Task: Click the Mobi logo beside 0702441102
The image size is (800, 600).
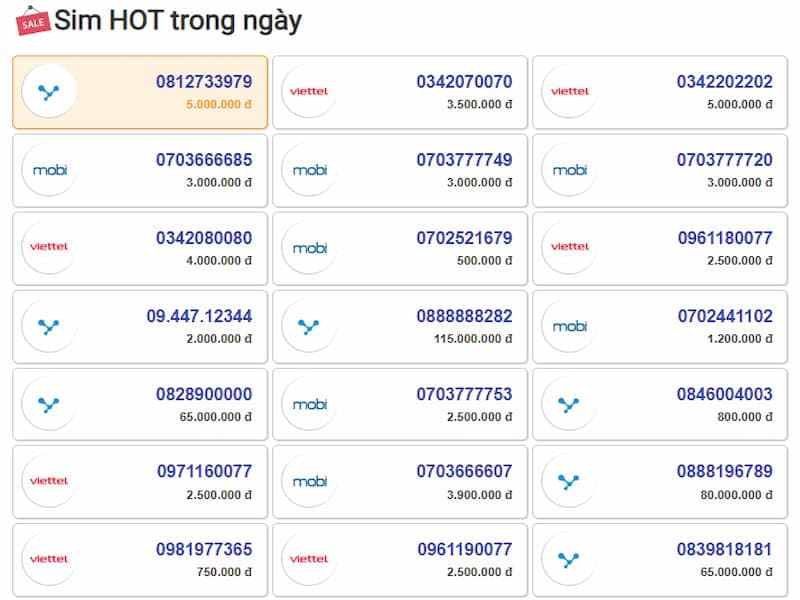Action: pos(569,326)
